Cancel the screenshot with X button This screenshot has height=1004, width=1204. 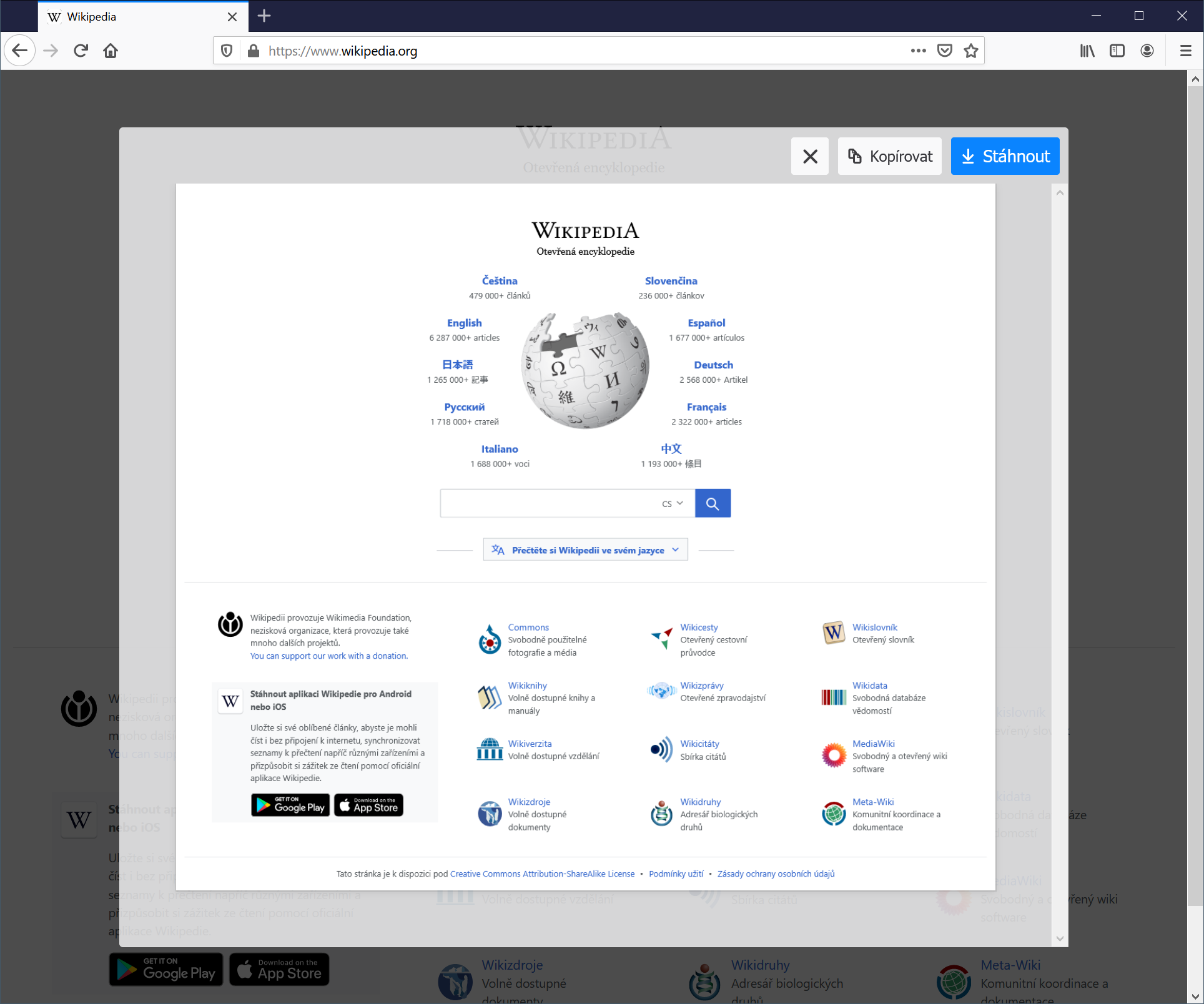pos(810,156)
